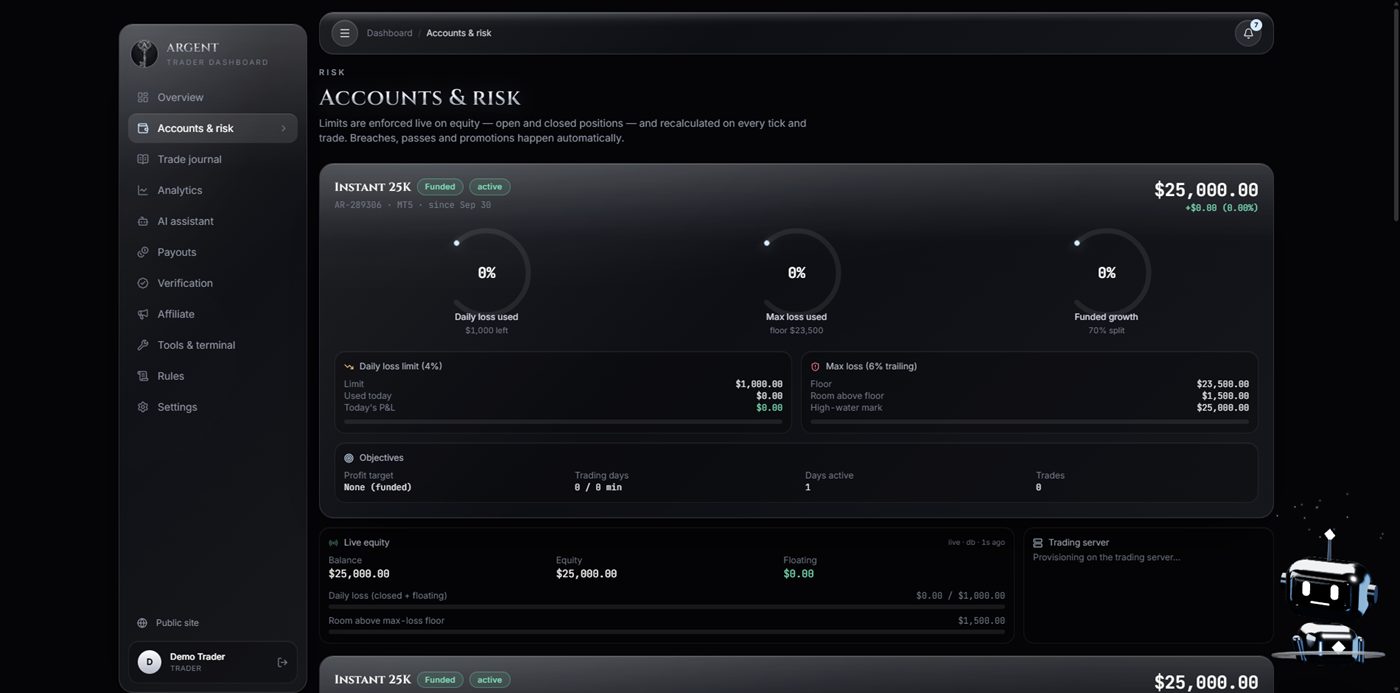The image size is (1400, 693).
Task: Click the Daily loss used gauge
Action: [x=487, y=272]
